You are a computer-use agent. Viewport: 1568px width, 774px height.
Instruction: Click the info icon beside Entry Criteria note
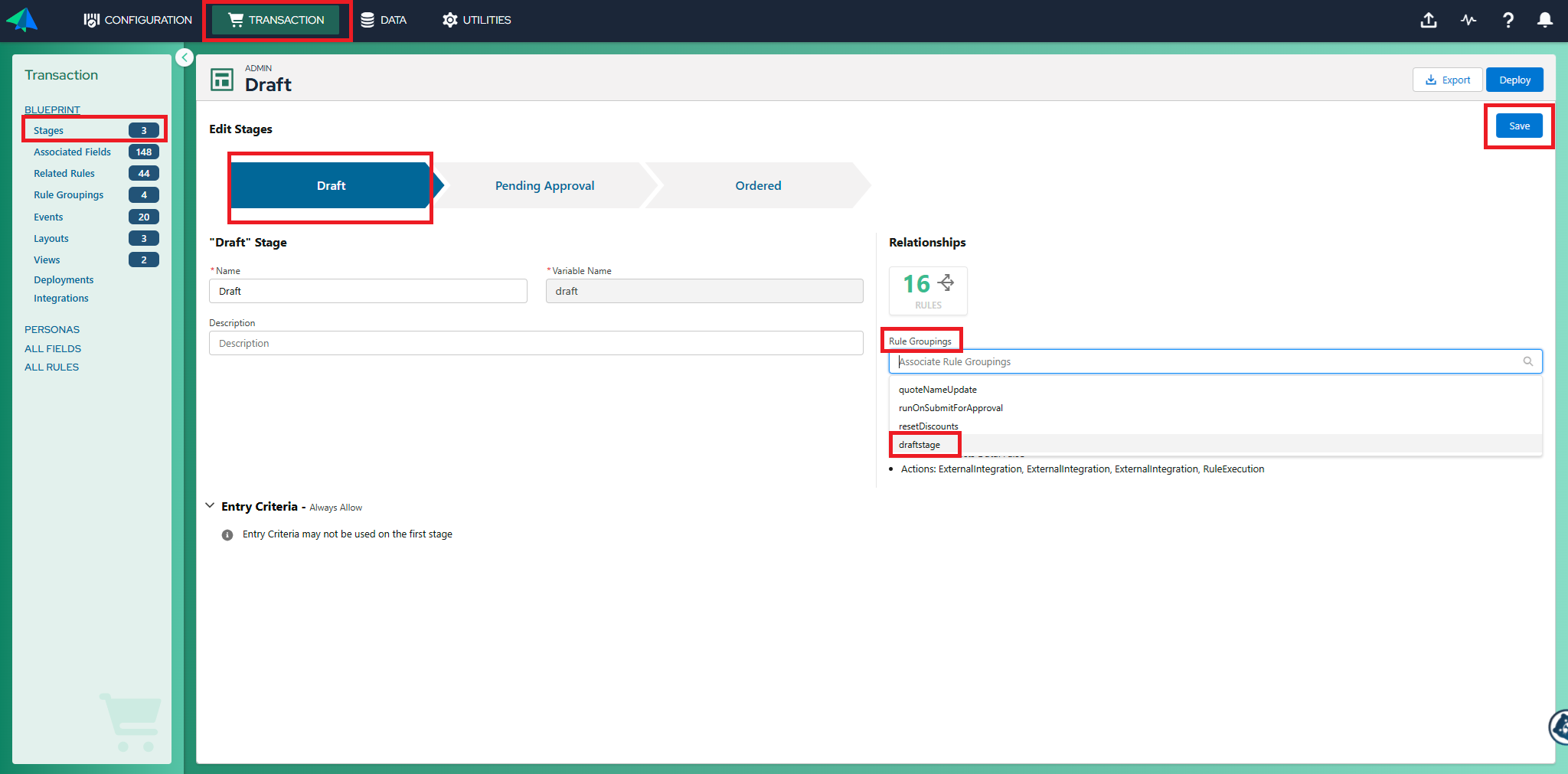pos(227,535)
